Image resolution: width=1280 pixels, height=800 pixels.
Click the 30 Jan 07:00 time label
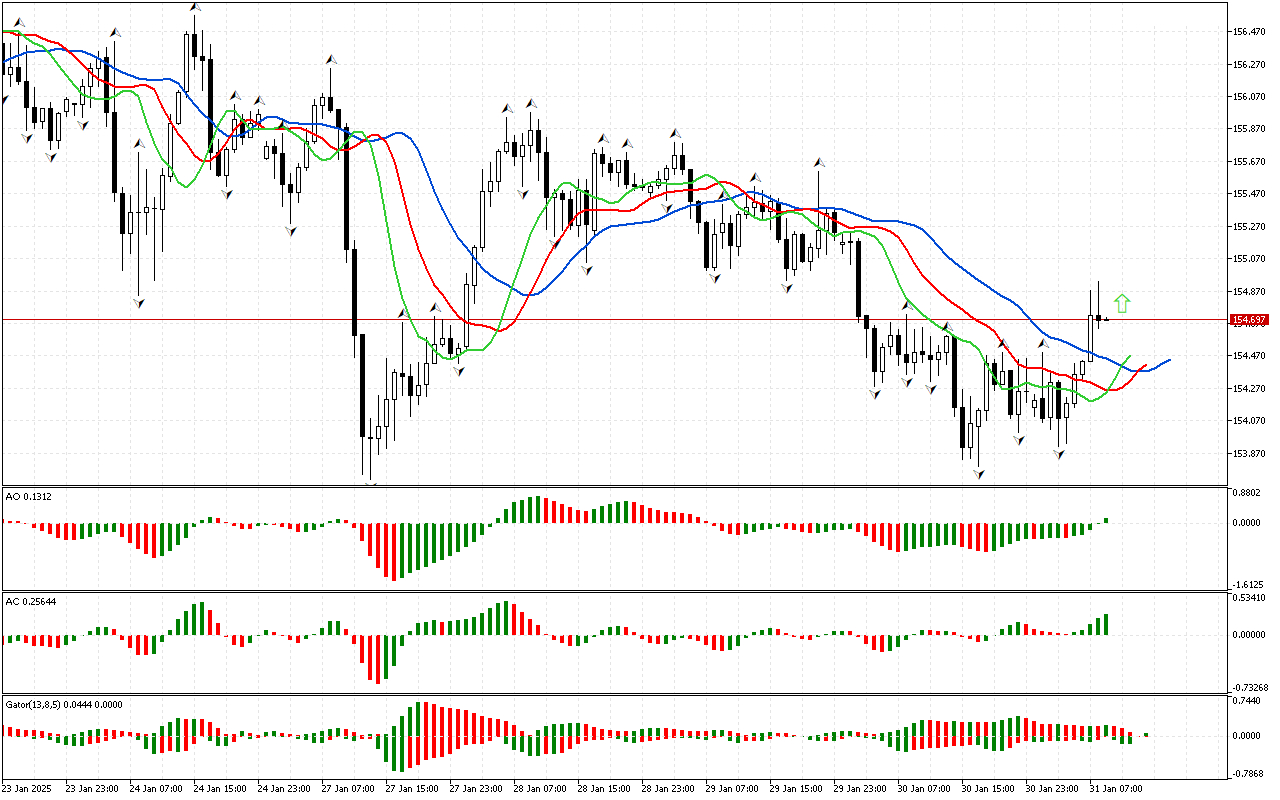[925, 788]
